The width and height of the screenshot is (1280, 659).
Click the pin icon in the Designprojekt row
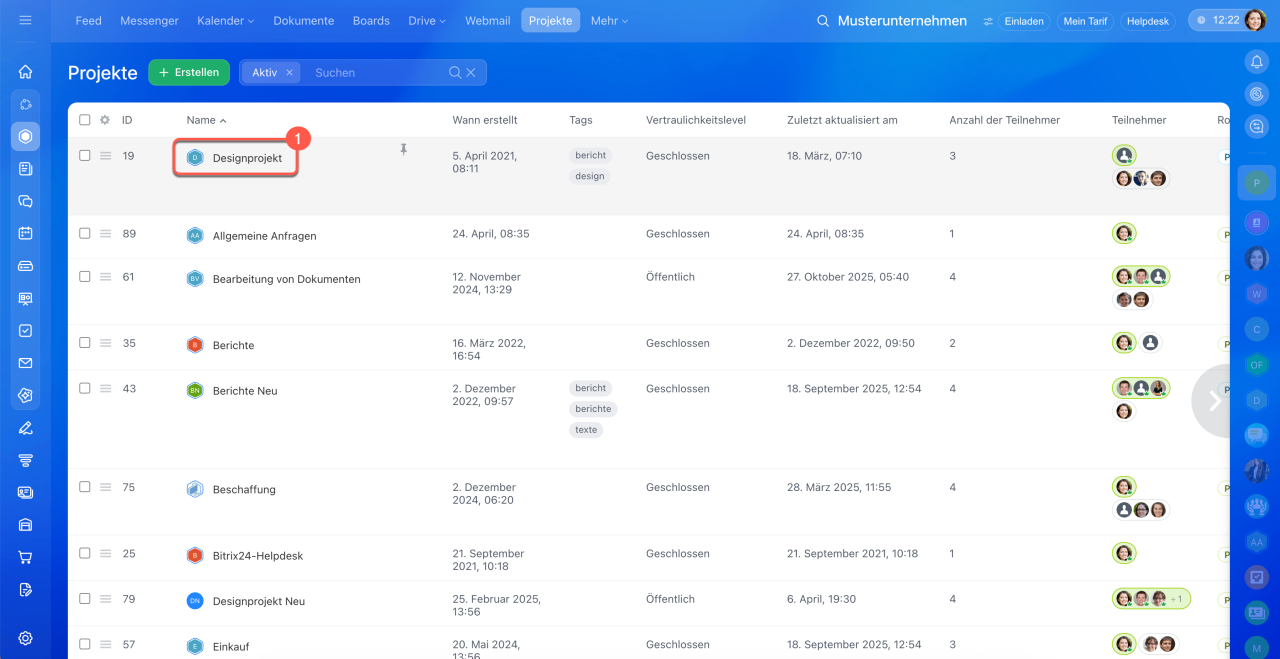coord(404,150)
